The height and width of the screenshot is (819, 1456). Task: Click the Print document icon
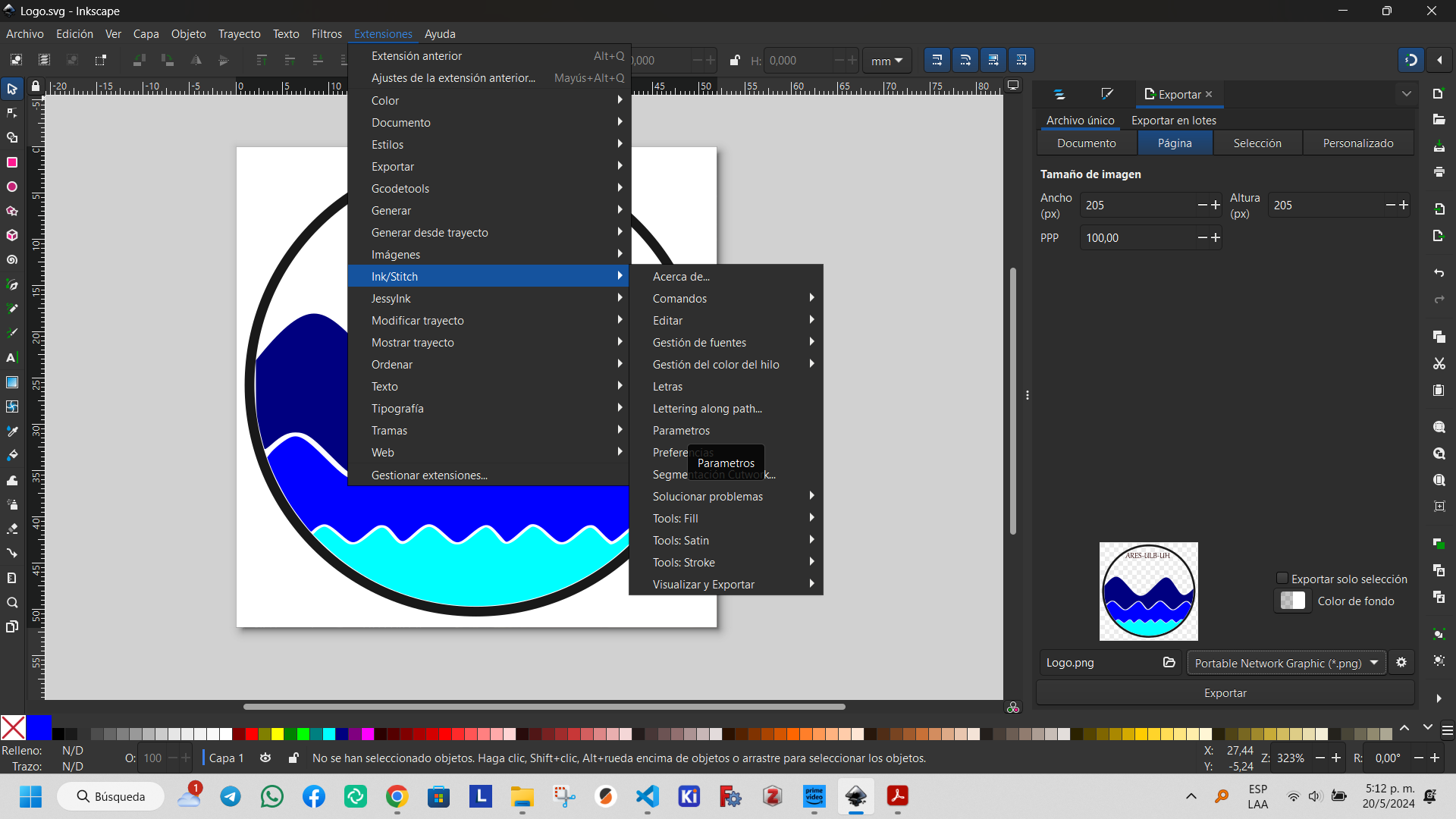click(x=1439, y=172)
